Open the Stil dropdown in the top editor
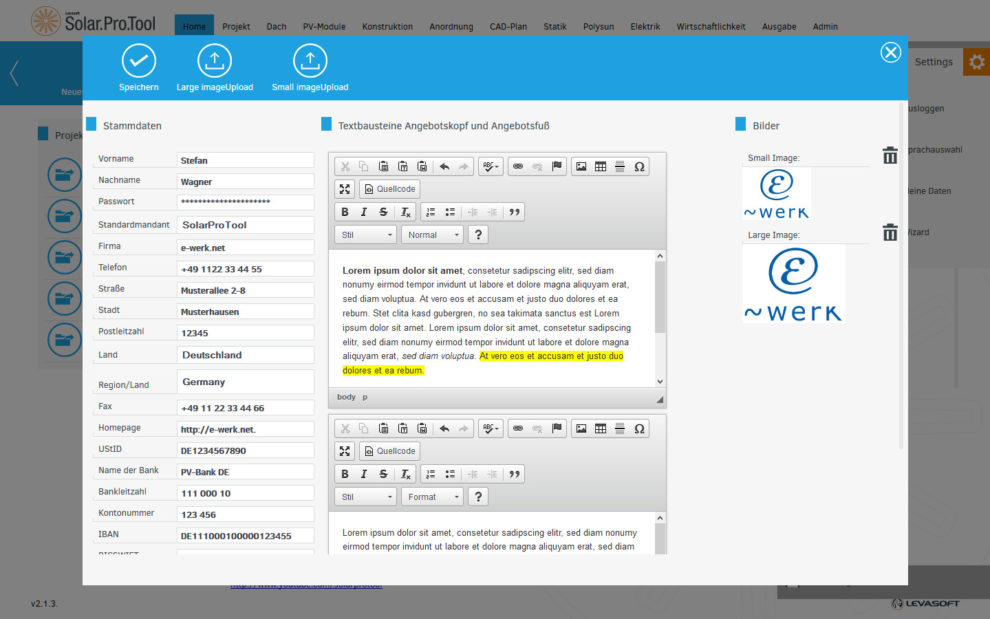The width and height of the screenshot is (990, 619). click(x=366, y=235)
